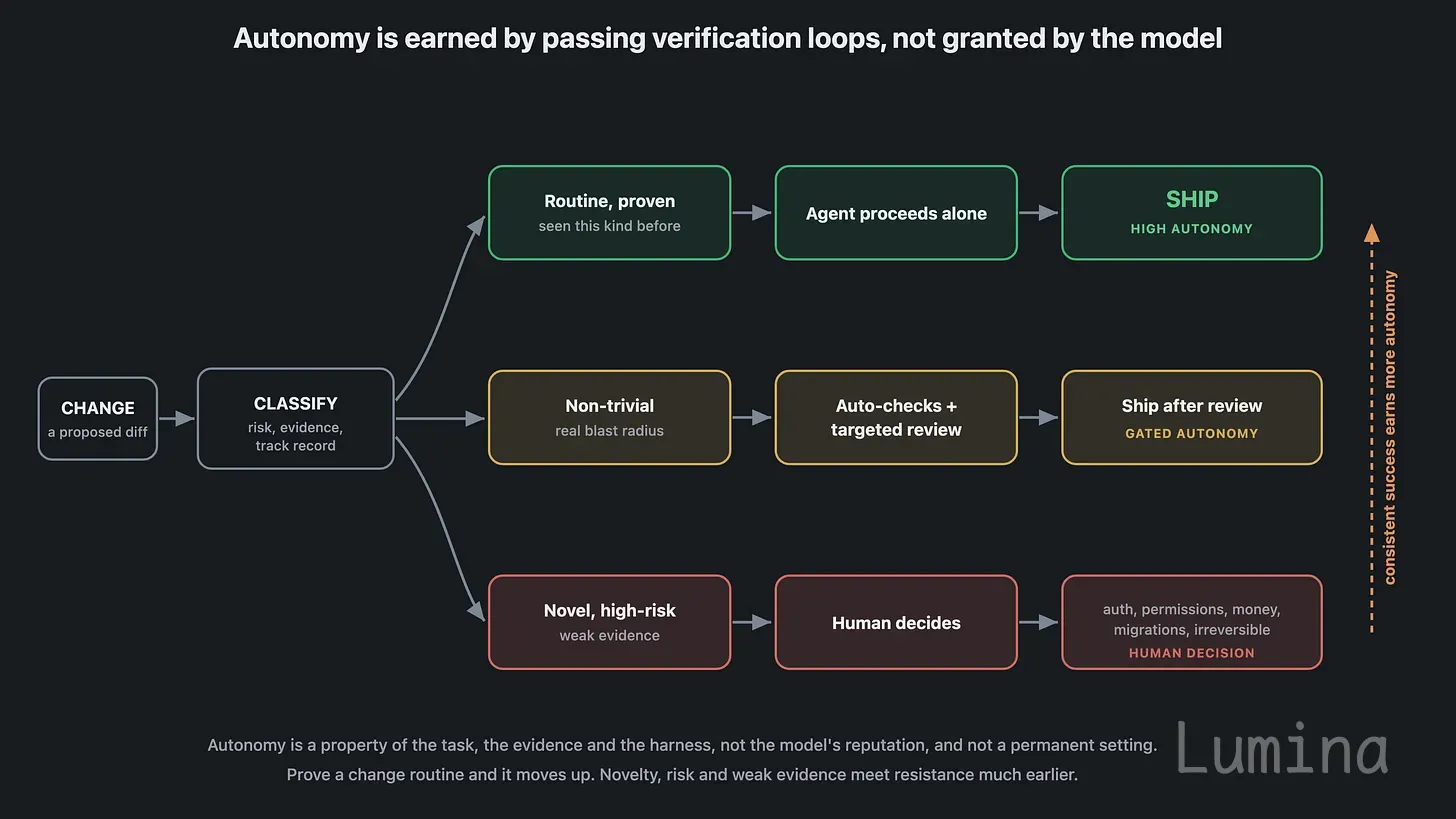The height and width of the screenshot is (819, 1456).
Task: Click arrow between CHANGE and CLASSIFY
Action: coord(177,419)
